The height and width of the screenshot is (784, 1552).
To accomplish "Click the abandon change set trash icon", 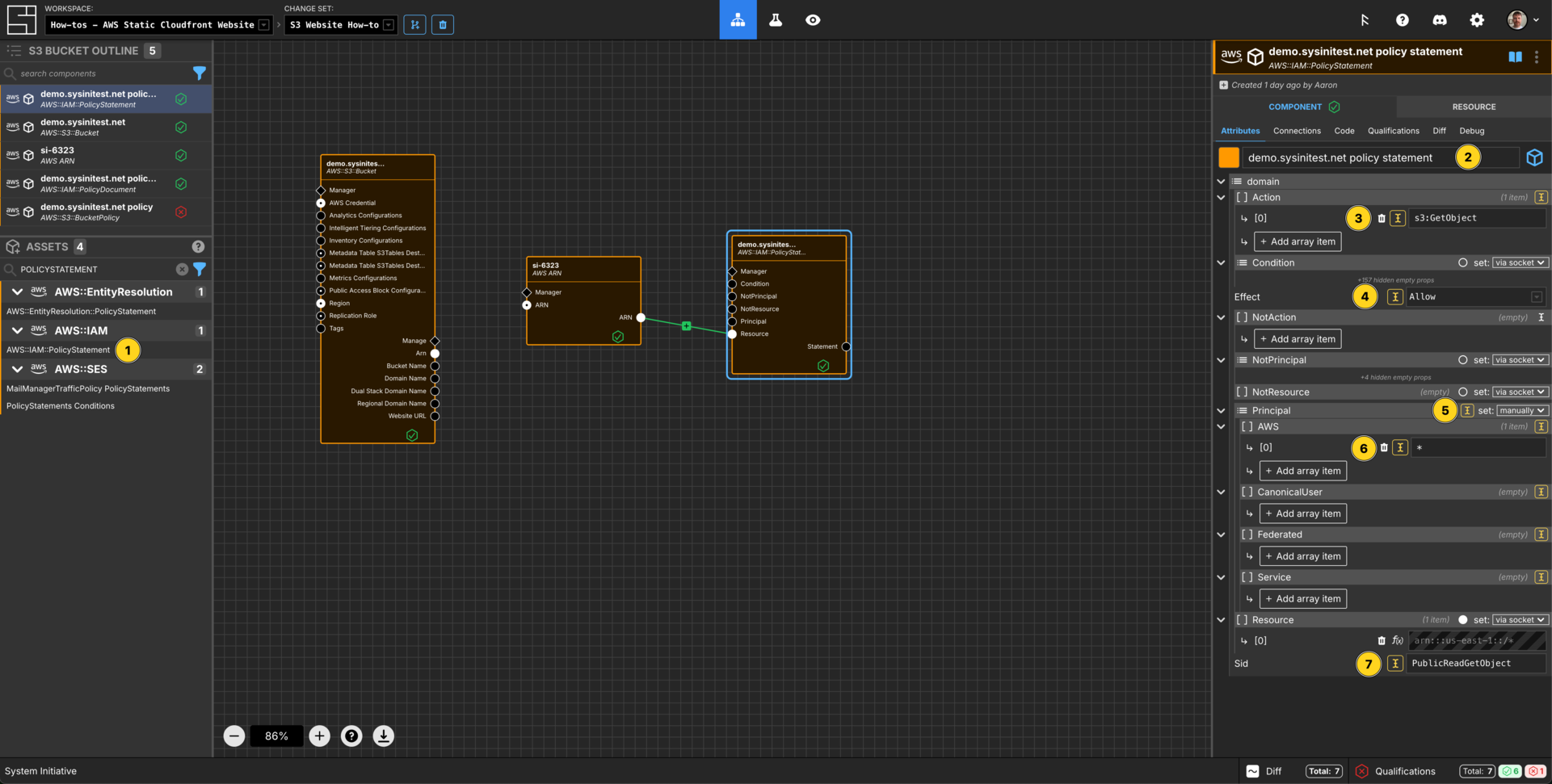I will click(443, 25).
